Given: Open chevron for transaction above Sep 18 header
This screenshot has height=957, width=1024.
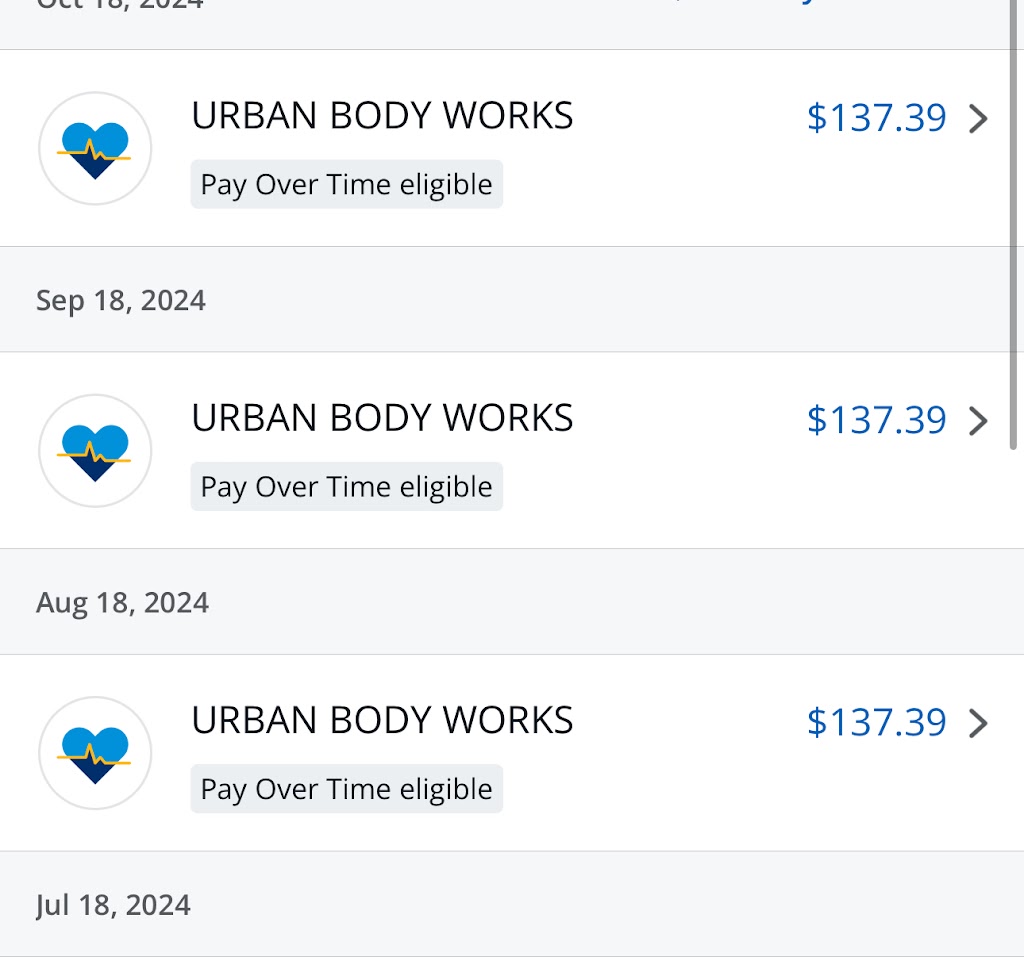Looking at the screenshot, I should 979,119.
